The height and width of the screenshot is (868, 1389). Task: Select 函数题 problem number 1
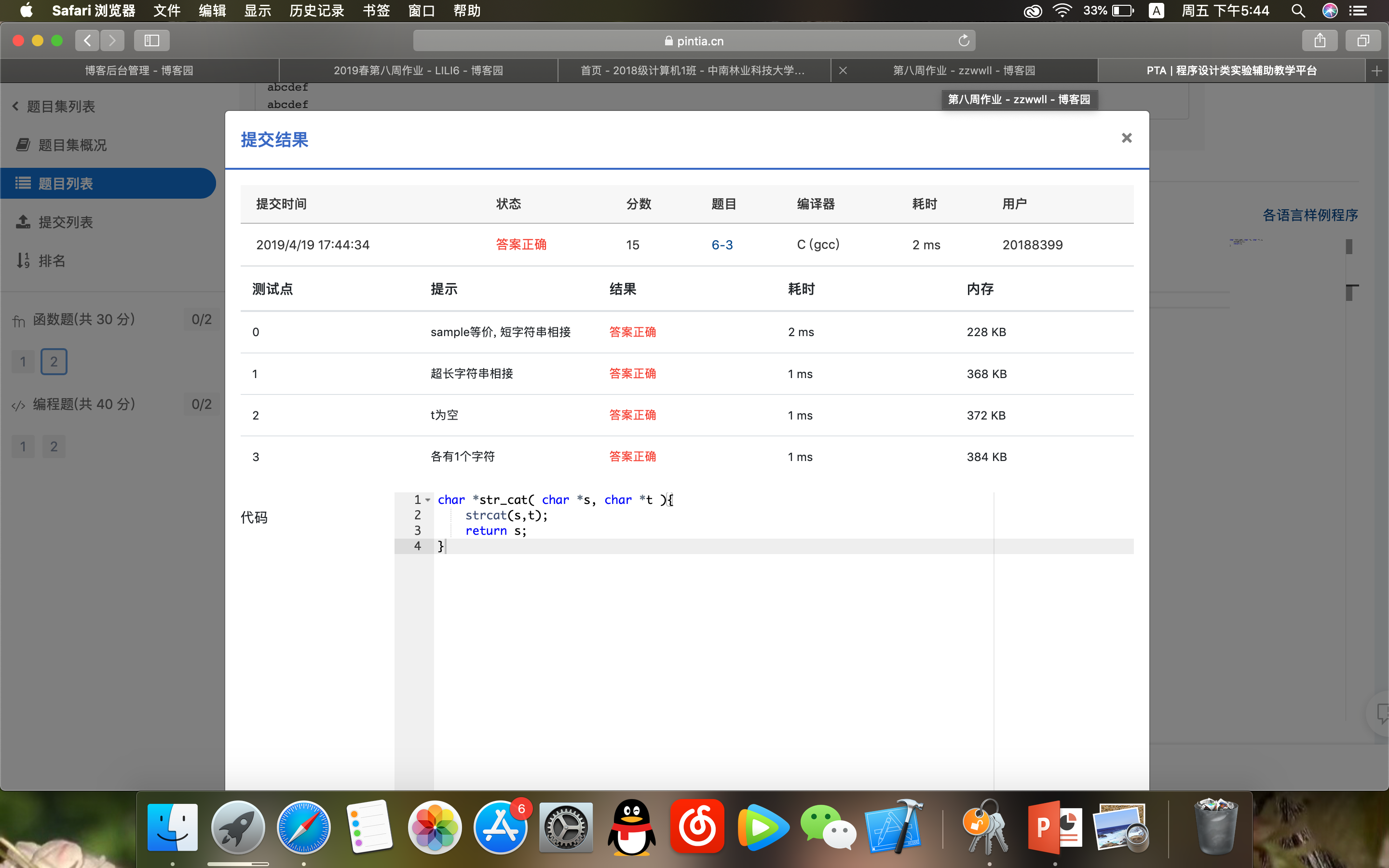point(23,362)
